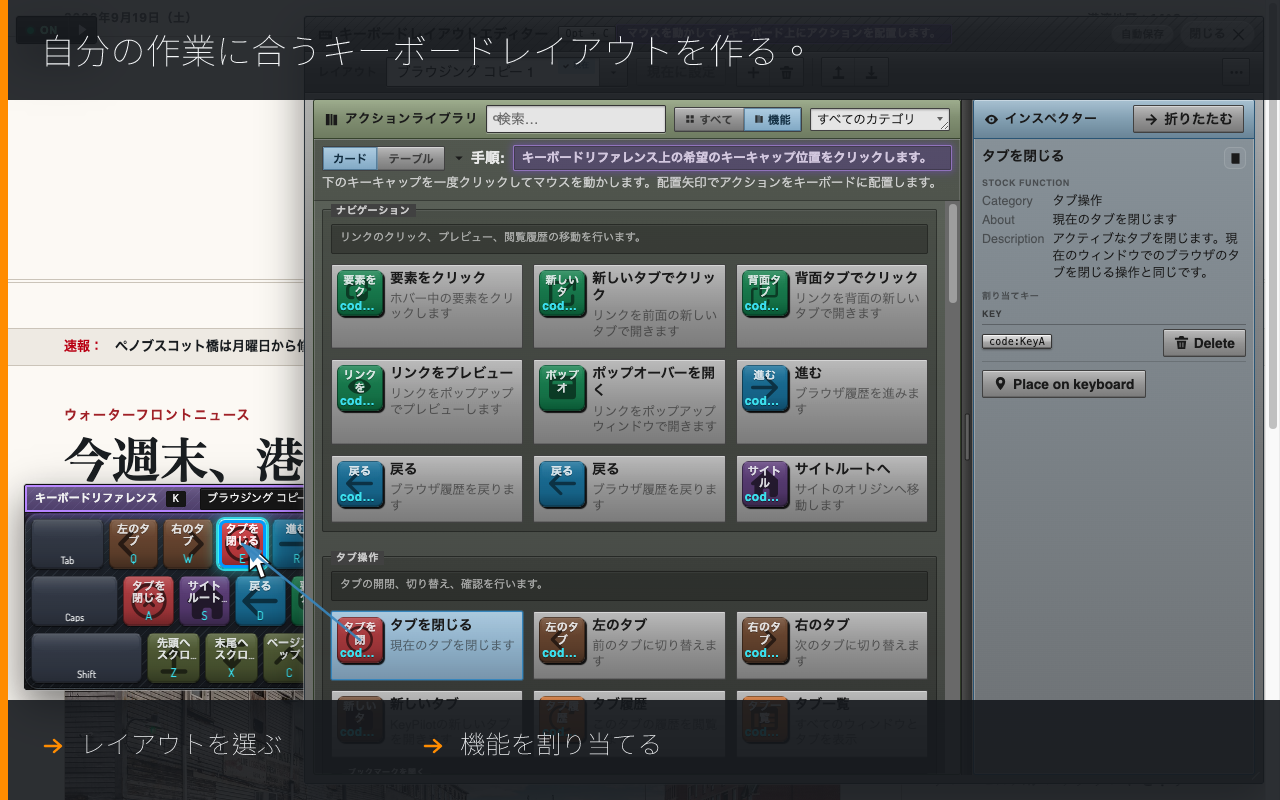Screen dimensions: 1280x800
Task: Click the 右のタブ card in the action library
Action: click(832, 646)
